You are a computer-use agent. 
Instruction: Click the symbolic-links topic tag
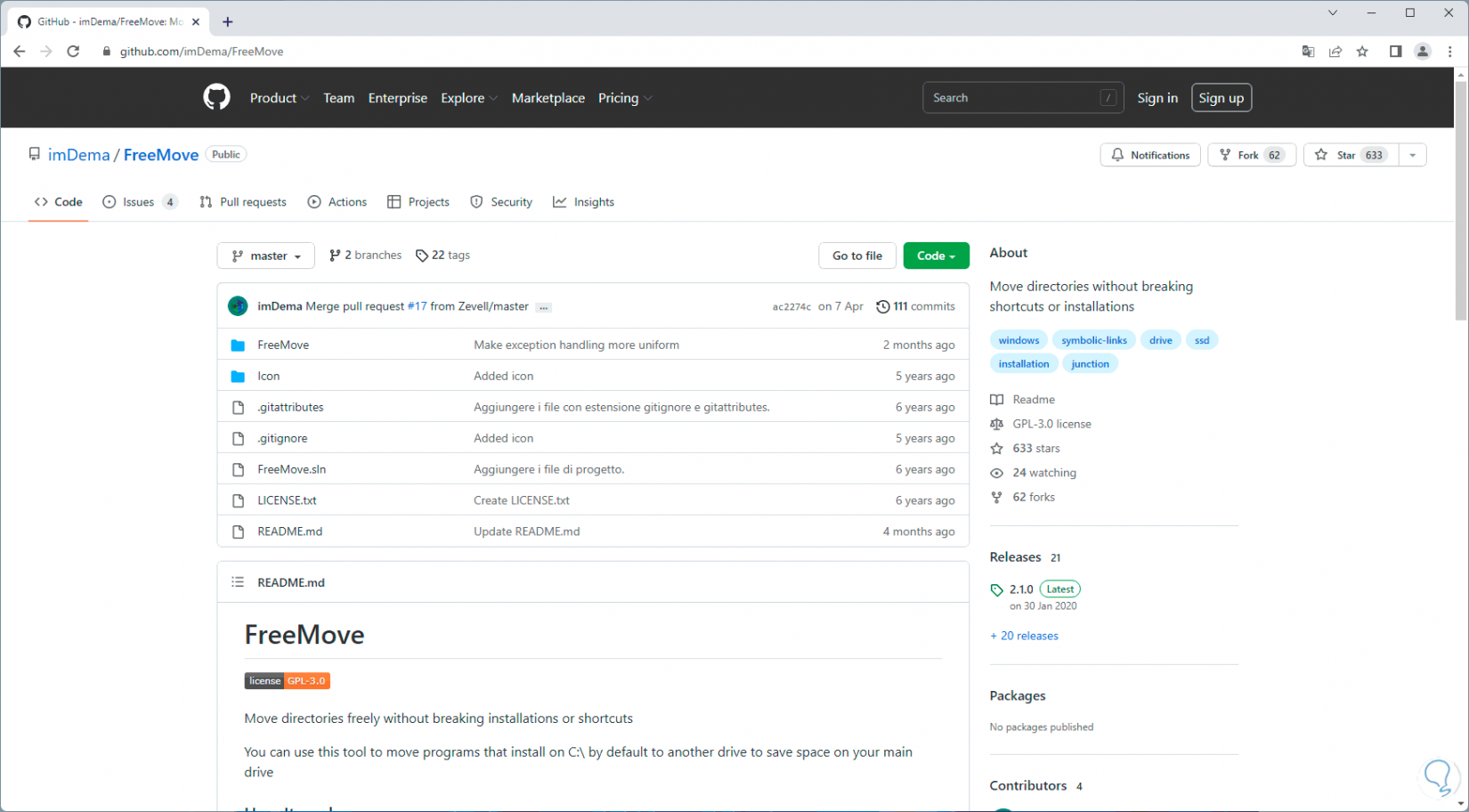coord(1094,340)
